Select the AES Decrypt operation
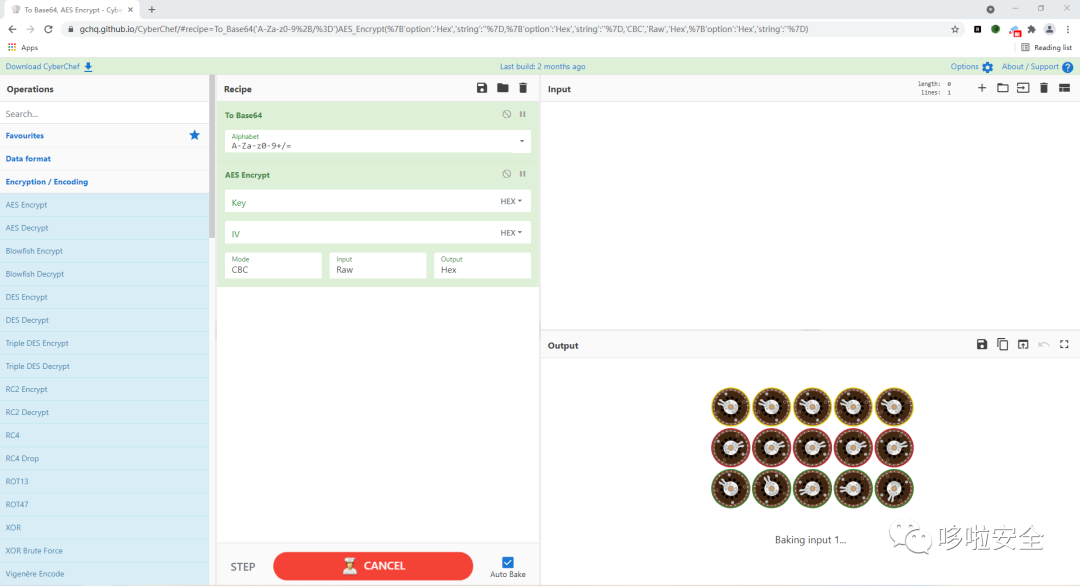 click(105, 228)
